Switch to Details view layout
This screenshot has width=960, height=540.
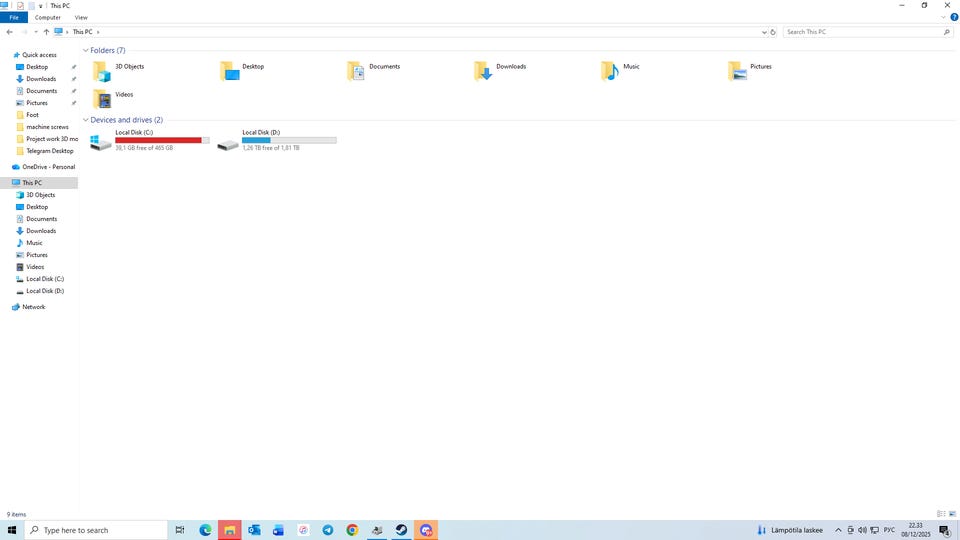click(941, 514)
